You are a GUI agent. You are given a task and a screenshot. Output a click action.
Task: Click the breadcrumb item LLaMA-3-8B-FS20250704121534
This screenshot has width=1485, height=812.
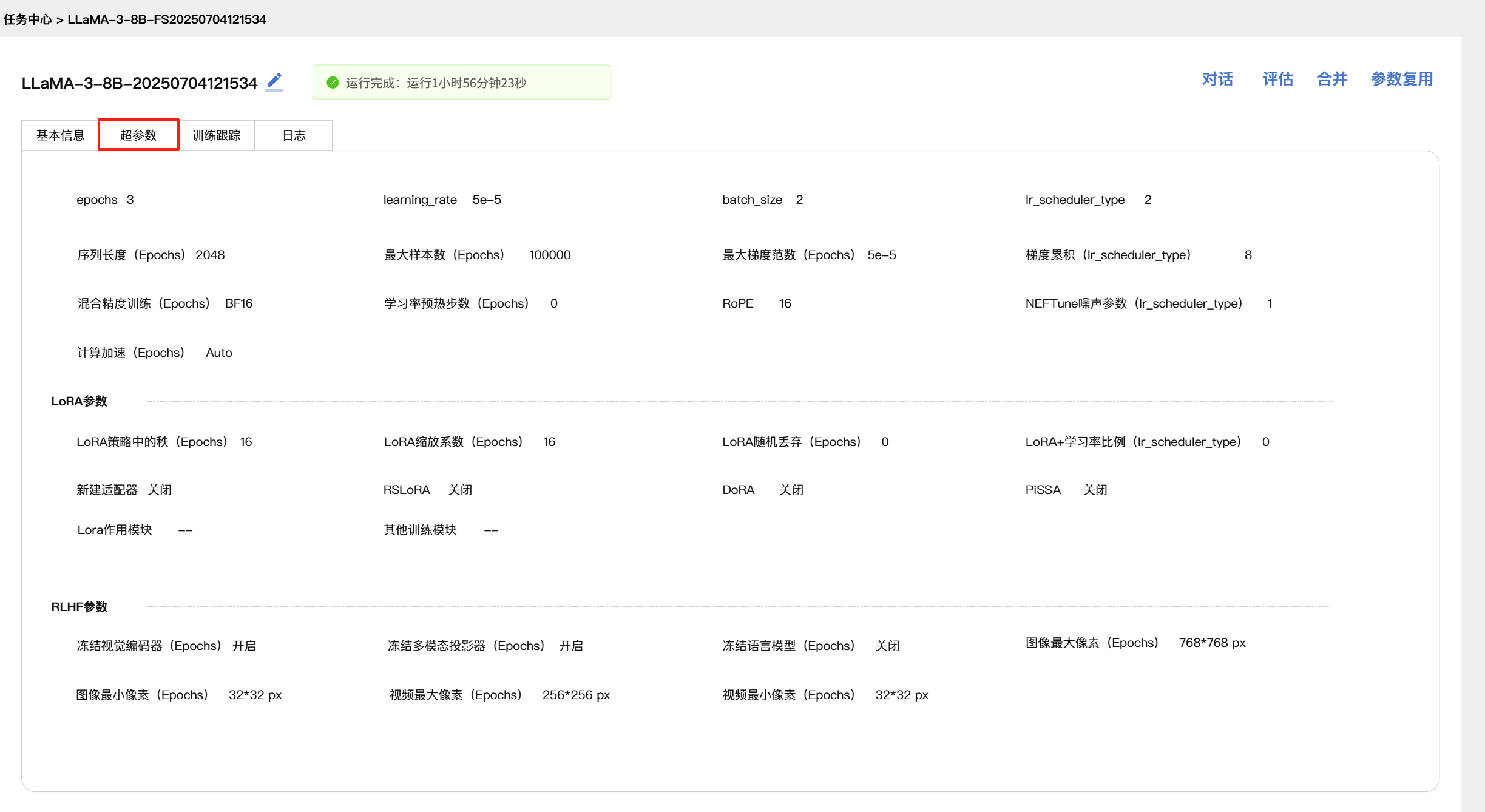(x=167, y=19)
